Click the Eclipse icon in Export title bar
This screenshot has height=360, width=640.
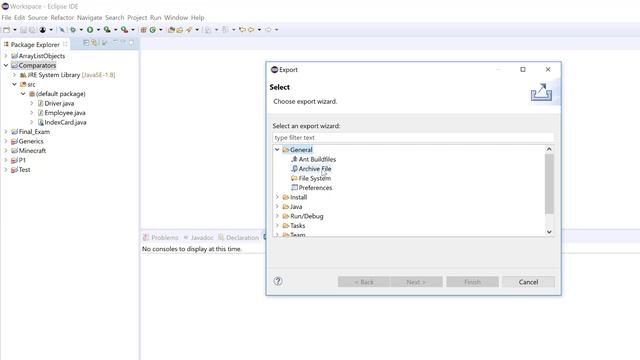point(274,70)
